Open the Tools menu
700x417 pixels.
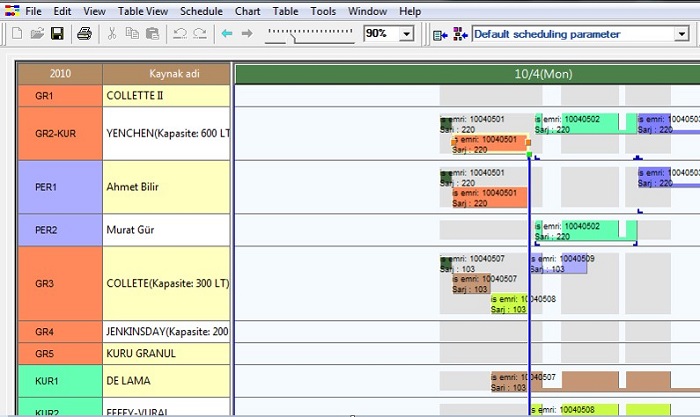click(x=323, y=11)
